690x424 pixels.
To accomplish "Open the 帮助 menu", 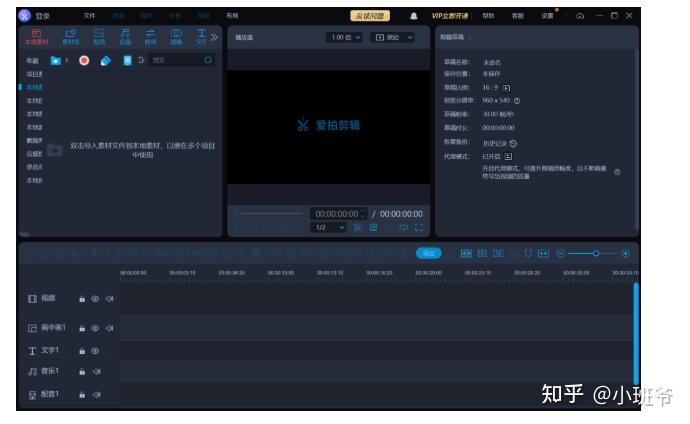I will (x=488, y=16).
